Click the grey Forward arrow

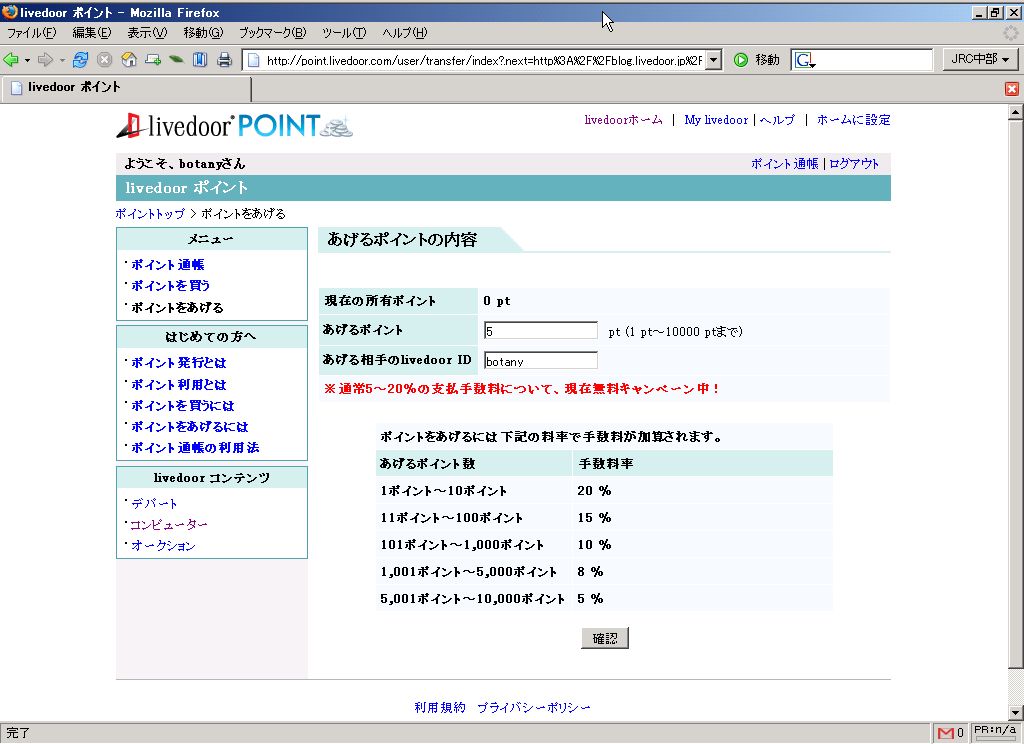click(x=45, y=60)
